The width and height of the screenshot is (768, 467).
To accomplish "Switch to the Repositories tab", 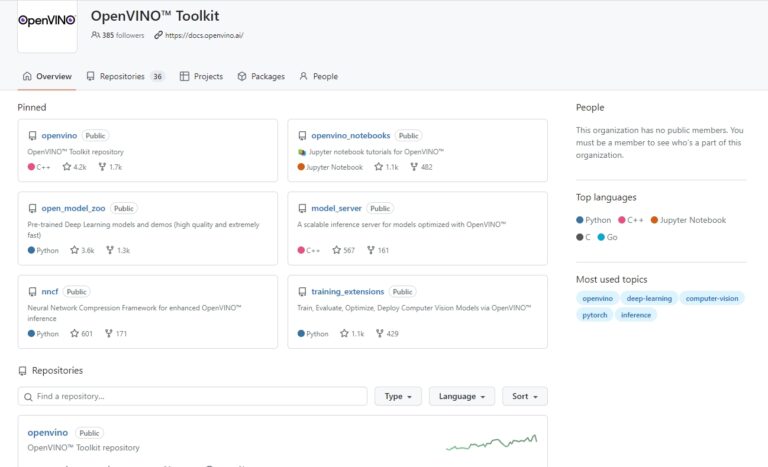I will [x=125, y=76].
